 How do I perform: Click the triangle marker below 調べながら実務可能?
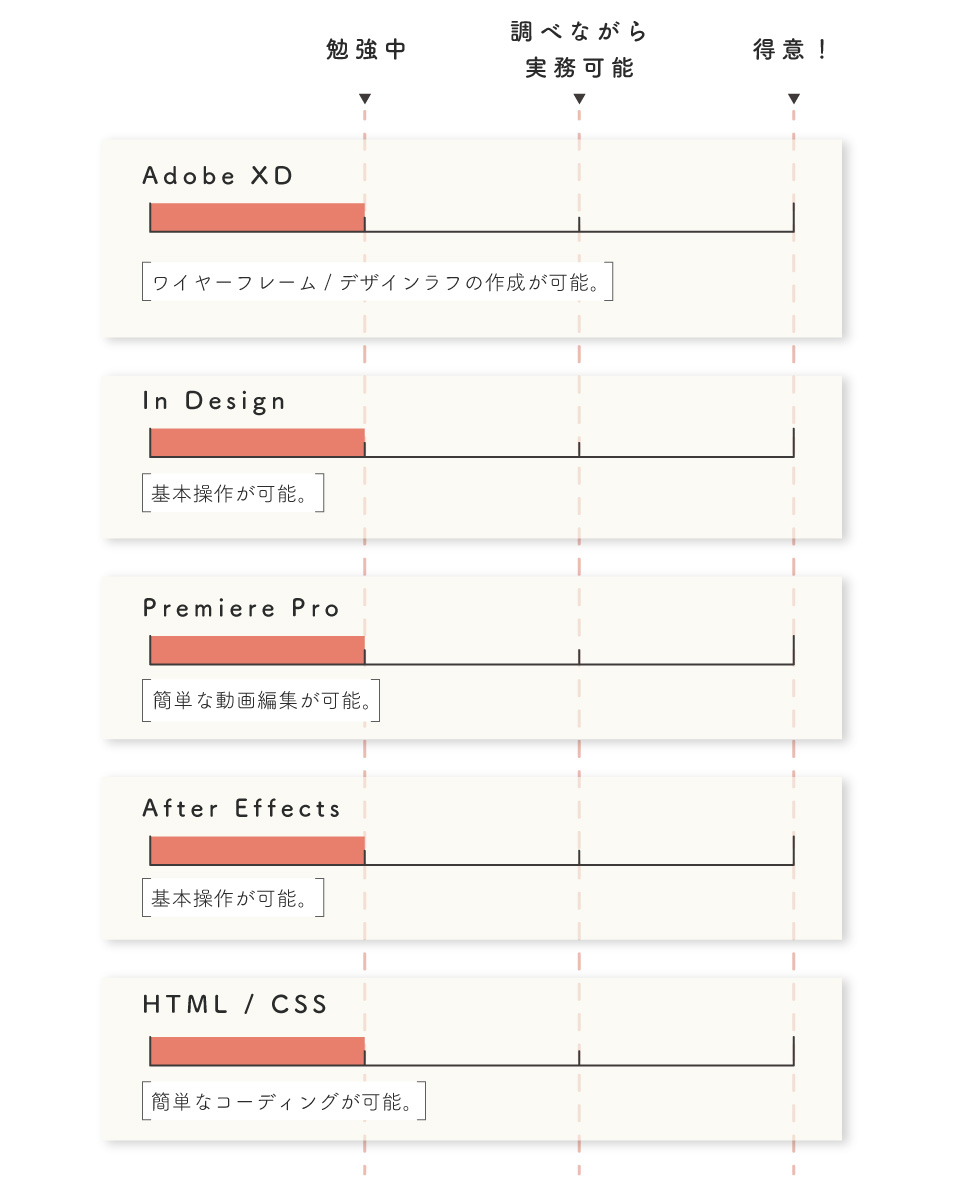(x=579, y=98)
